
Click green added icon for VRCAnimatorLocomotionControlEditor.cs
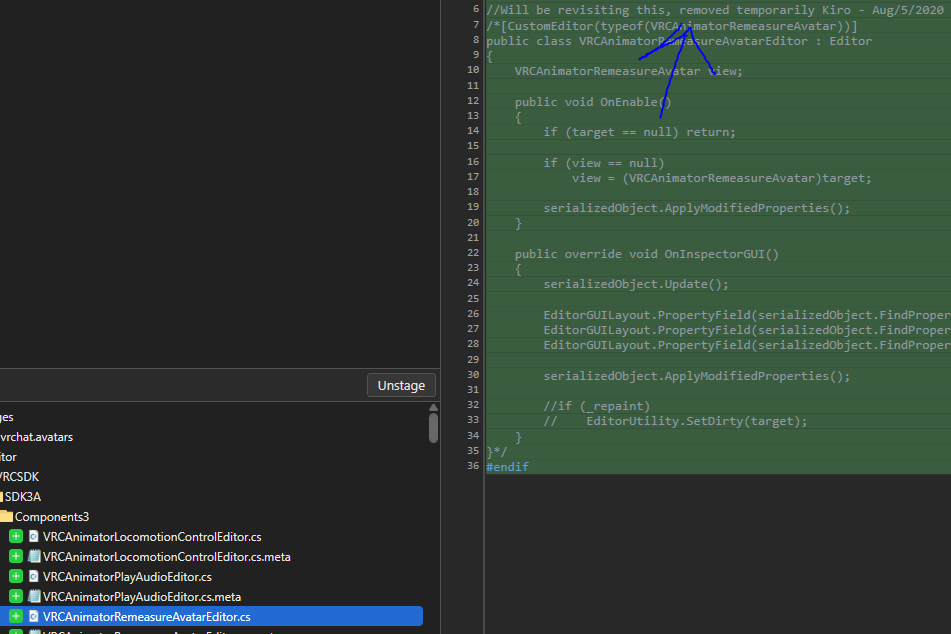pos(16,537)
